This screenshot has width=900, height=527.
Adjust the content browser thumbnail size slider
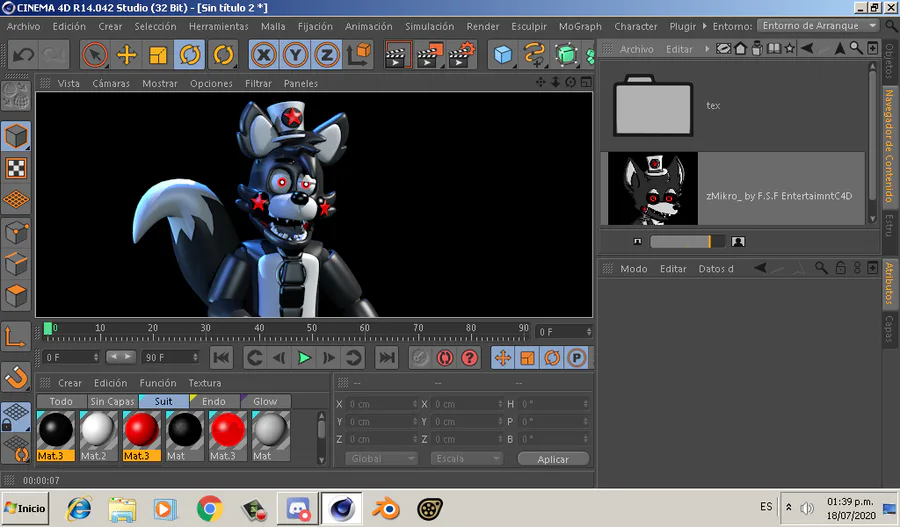click(688, 242)
